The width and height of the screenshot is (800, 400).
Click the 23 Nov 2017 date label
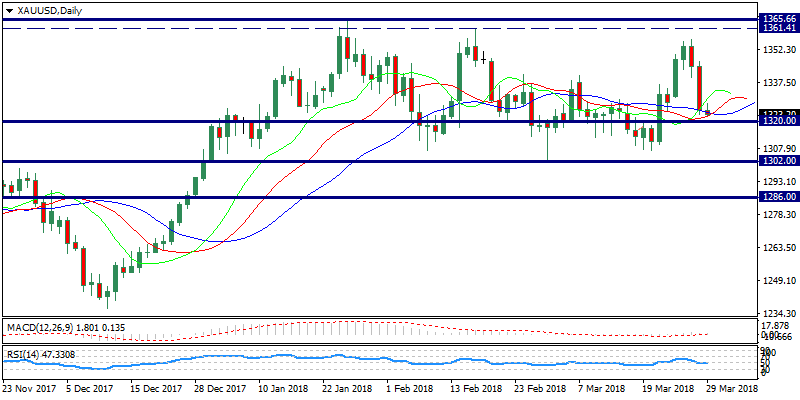[30, 387]
